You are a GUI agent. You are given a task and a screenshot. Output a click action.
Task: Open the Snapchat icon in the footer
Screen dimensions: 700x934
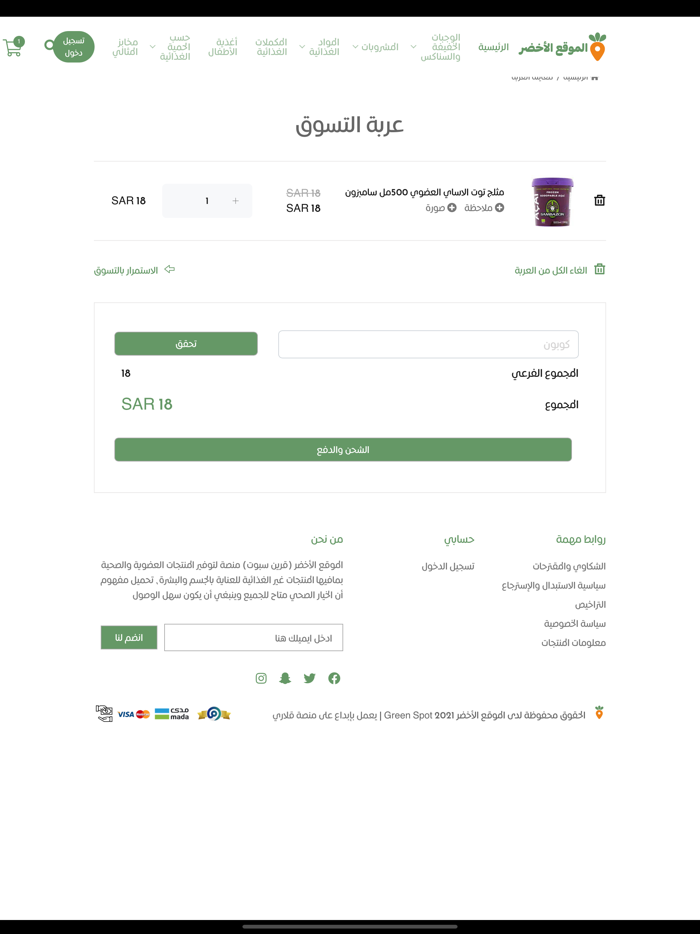(x=285, y=678)
